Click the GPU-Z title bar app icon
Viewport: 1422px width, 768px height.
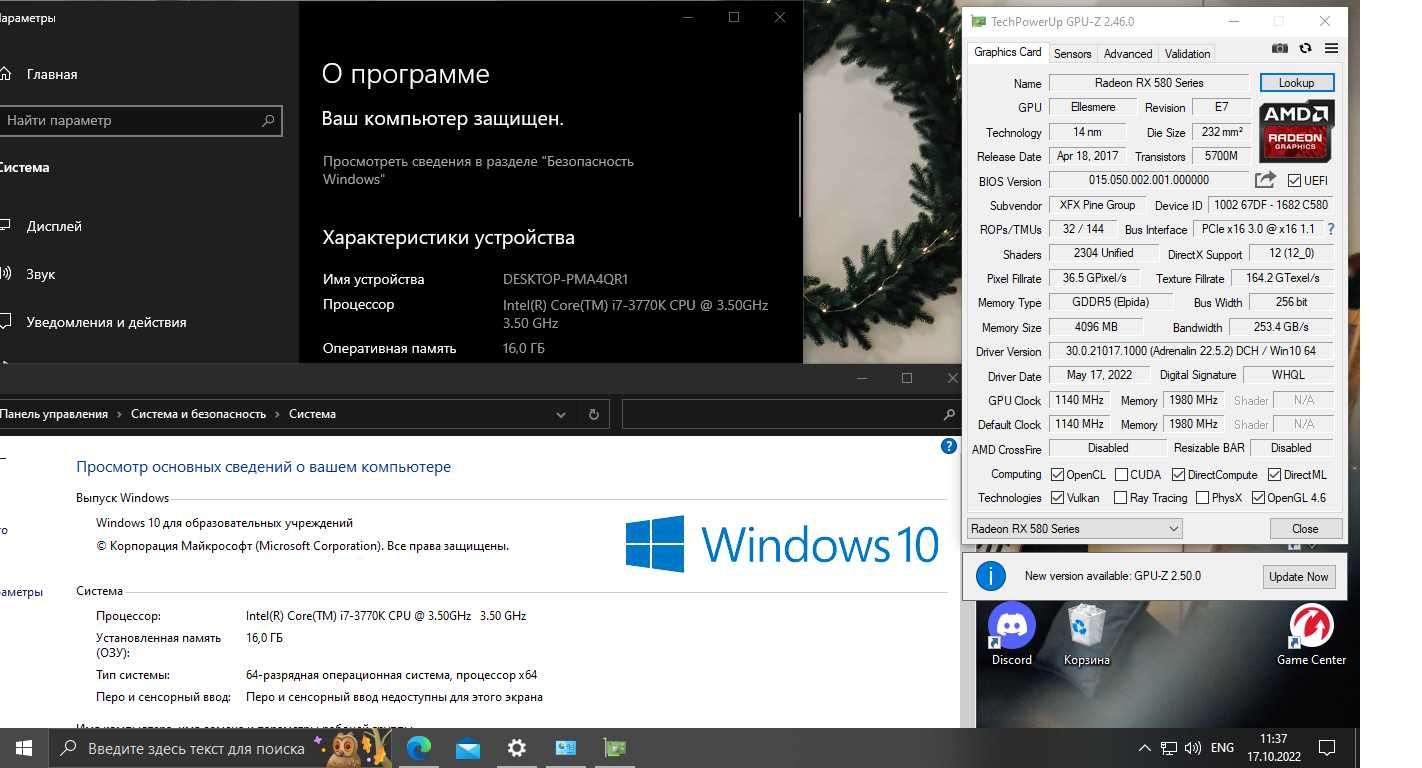(978, 21)
